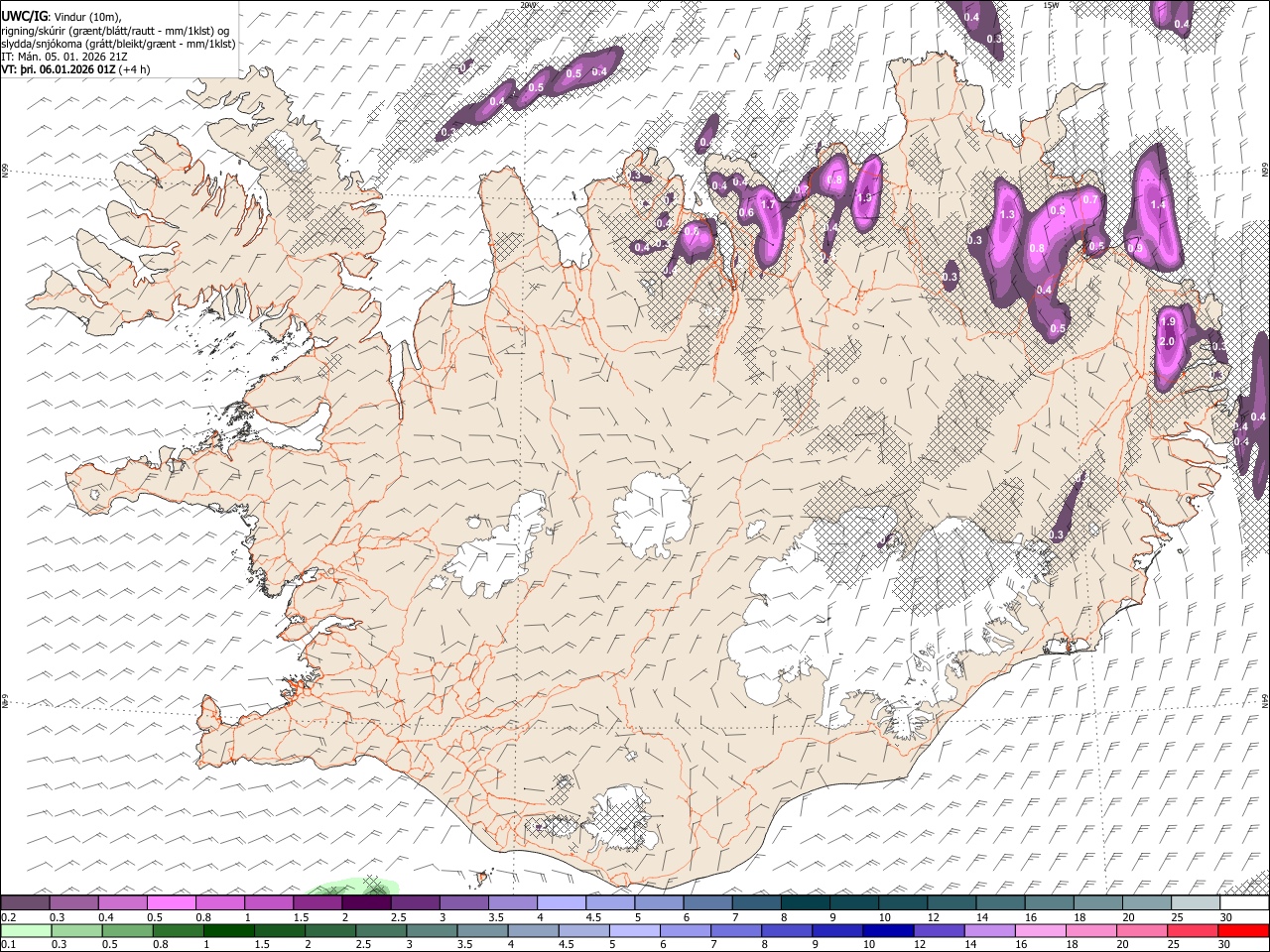Click the 0.1 label in the rain legend
Image resolution: width=1270 pixels, height=952 pixels.
point(8,945)
